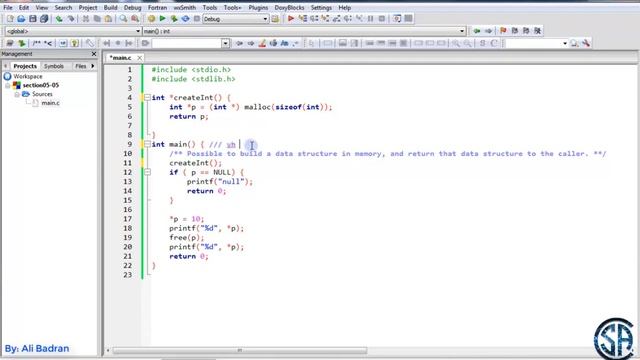Click on line 19 free(p); statement
Image resolution: width=640 pixels, height=360 pixels.
coord(187,238)
